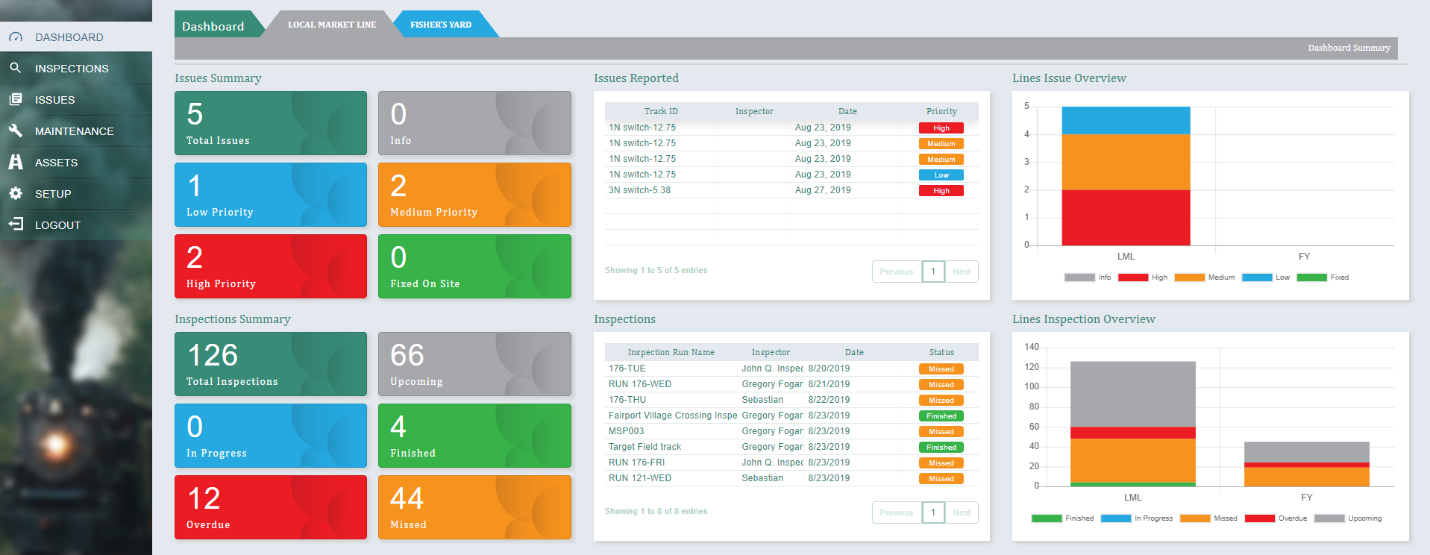
Task: Sort issues table by Priority column header
Action: [941, 111]
